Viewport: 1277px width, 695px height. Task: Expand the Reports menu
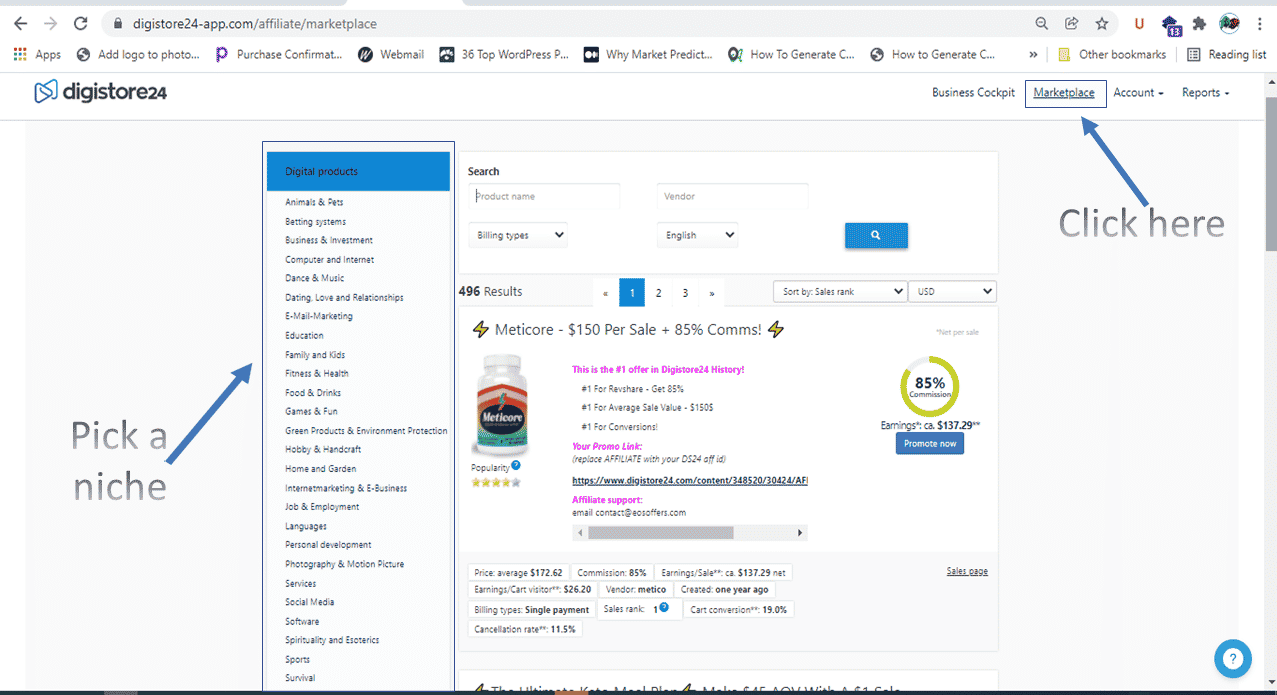(x=1205, y=93)
